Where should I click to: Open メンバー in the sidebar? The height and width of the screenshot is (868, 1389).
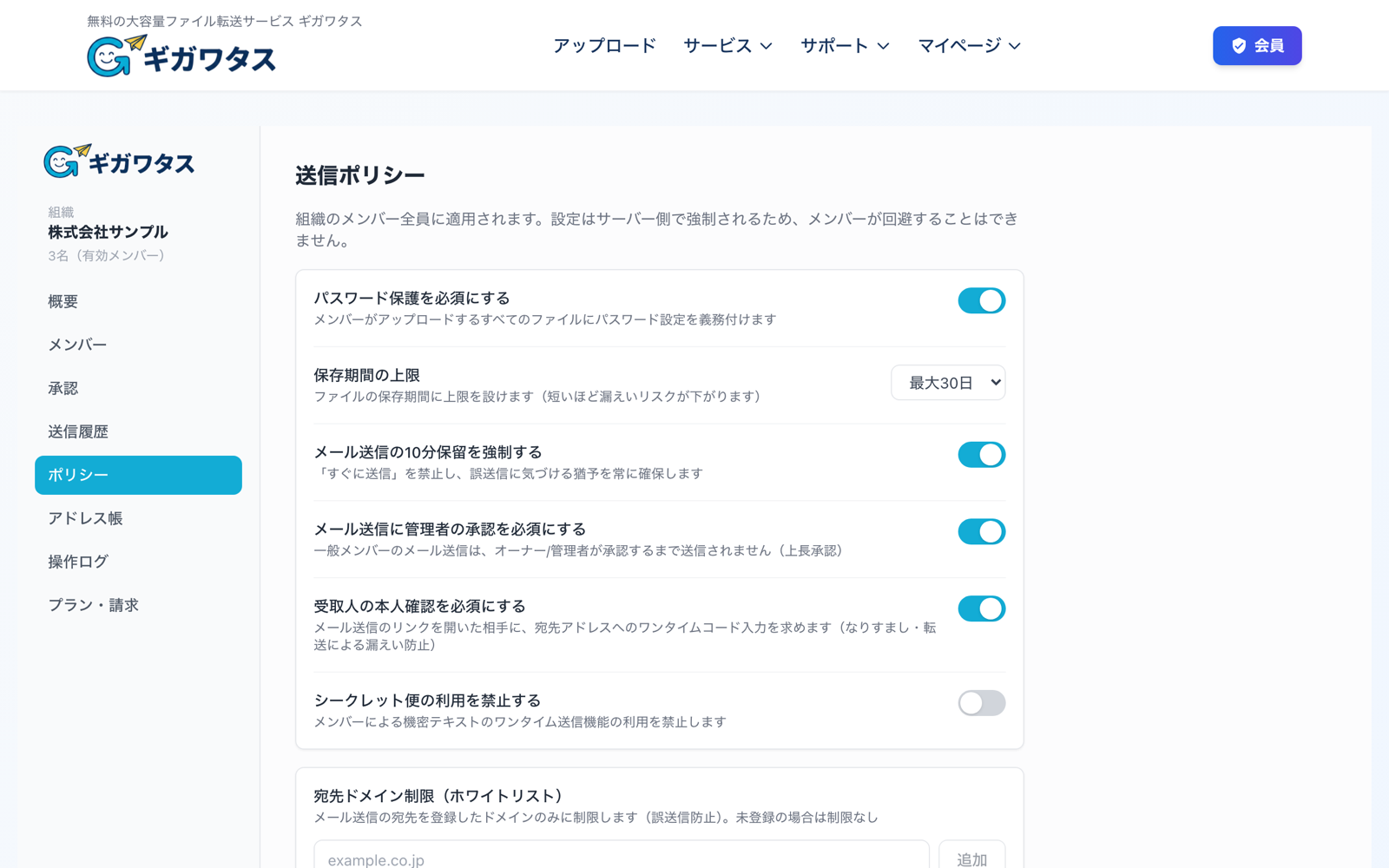[x=138, y=345]
